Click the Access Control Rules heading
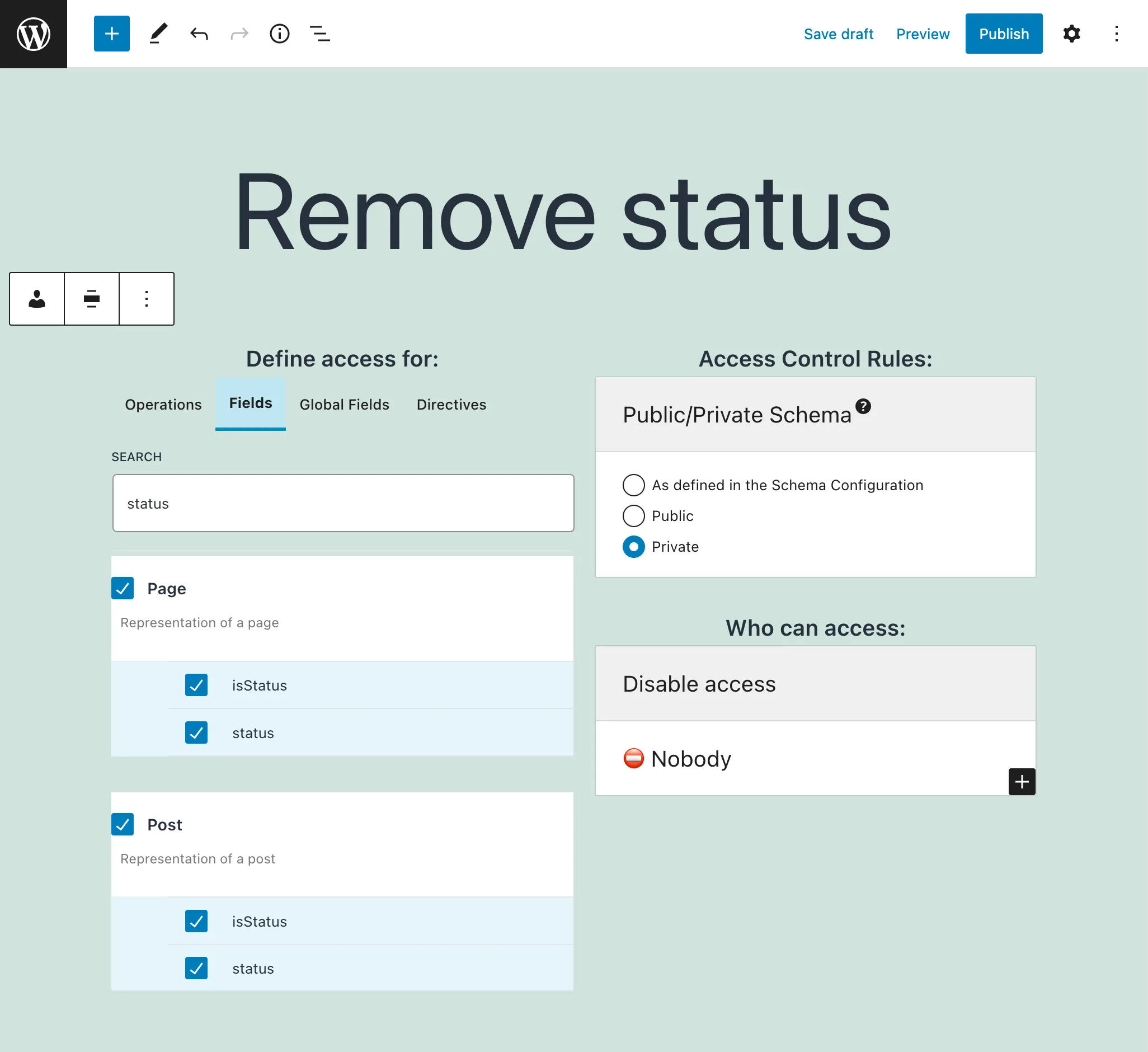Screen dimensions: 1148x1052 (816, 359)
